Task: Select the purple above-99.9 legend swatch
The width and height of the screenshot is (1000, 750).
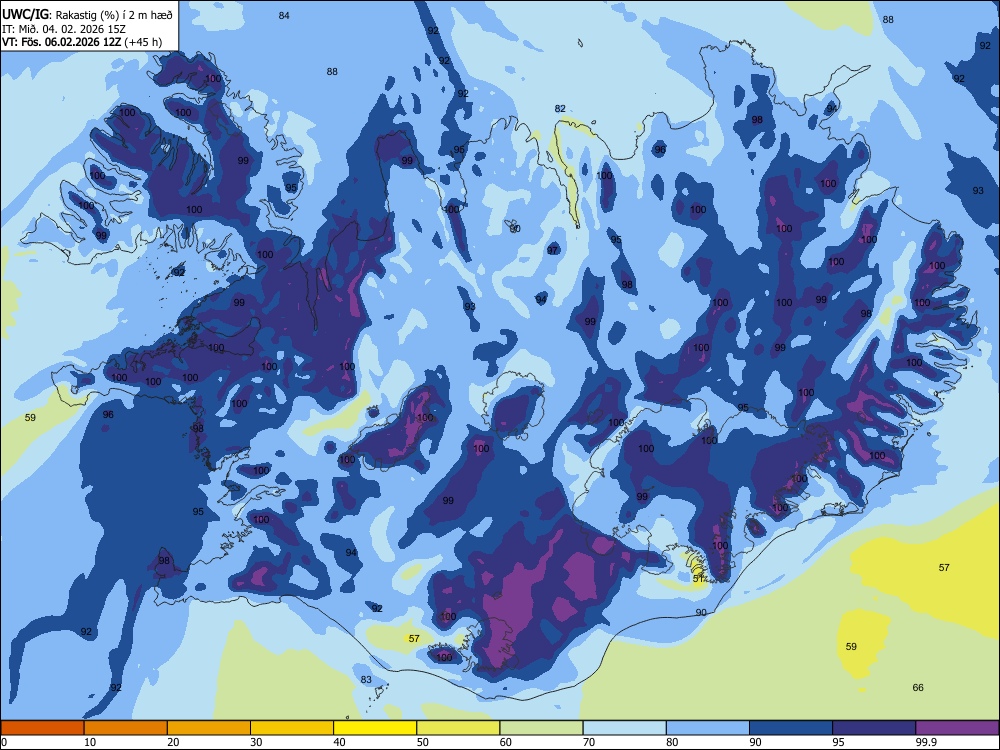Action: coord(957,728)
